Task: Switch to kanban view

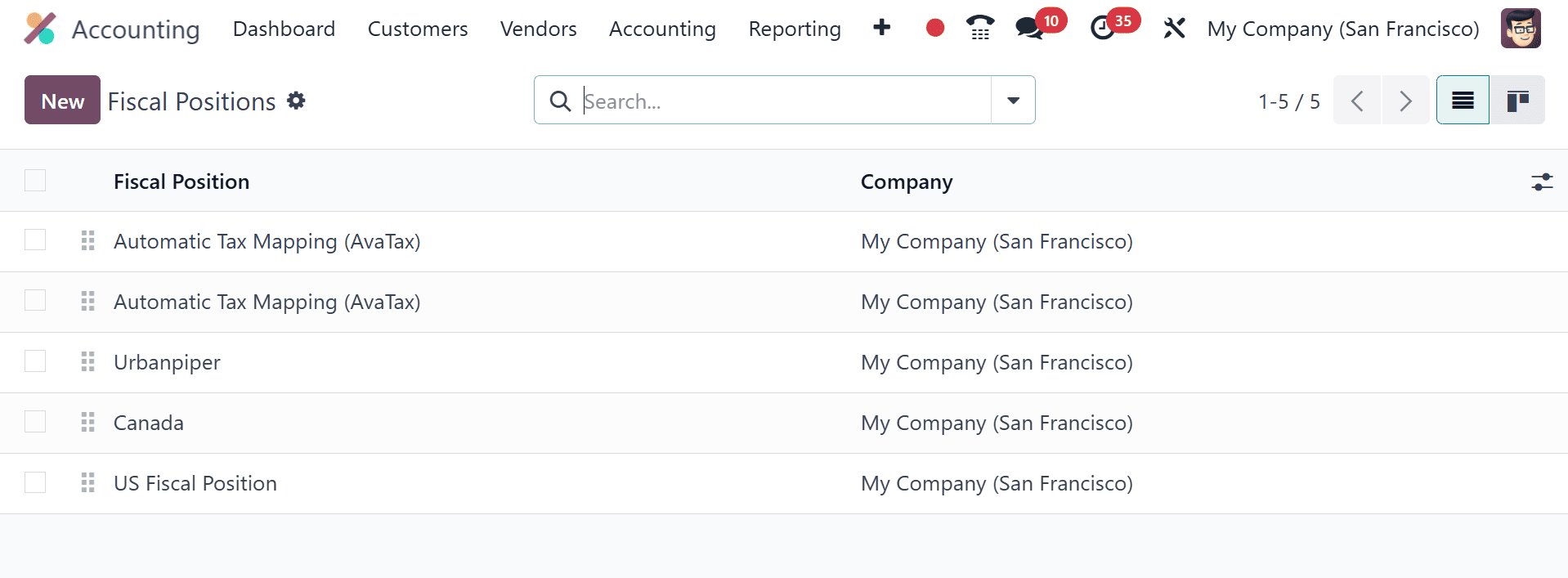Action: point(1517,101)
